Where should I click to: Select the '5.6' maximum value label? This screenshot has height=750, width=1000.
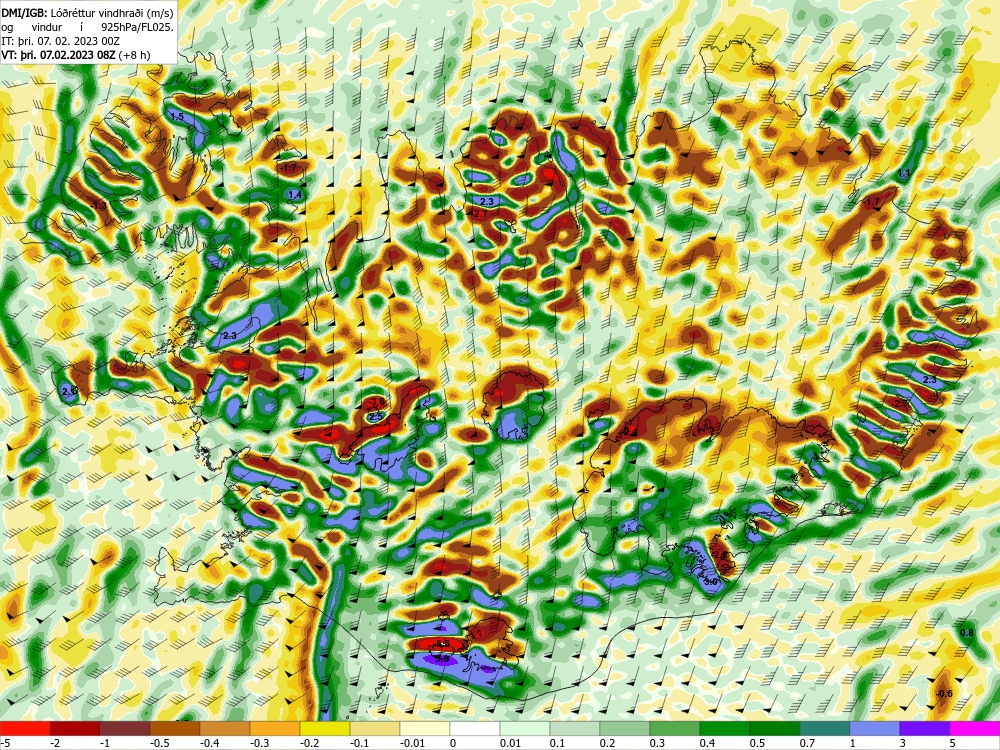442,658
